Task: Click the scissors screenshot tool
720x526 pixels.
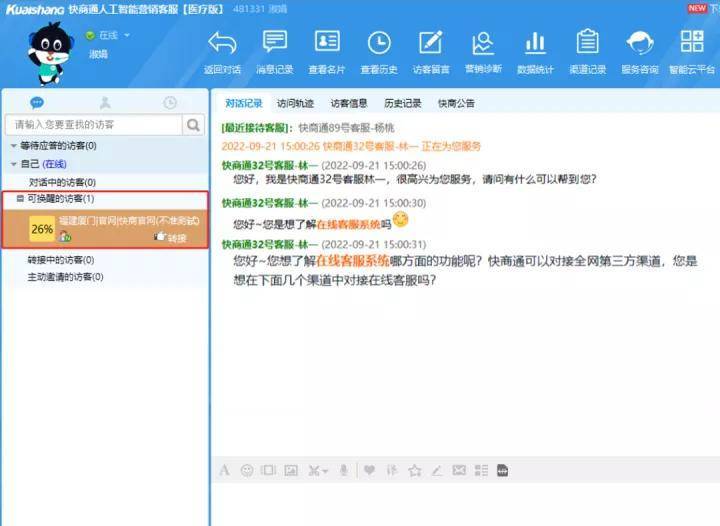Action: [x=314, y=470]
